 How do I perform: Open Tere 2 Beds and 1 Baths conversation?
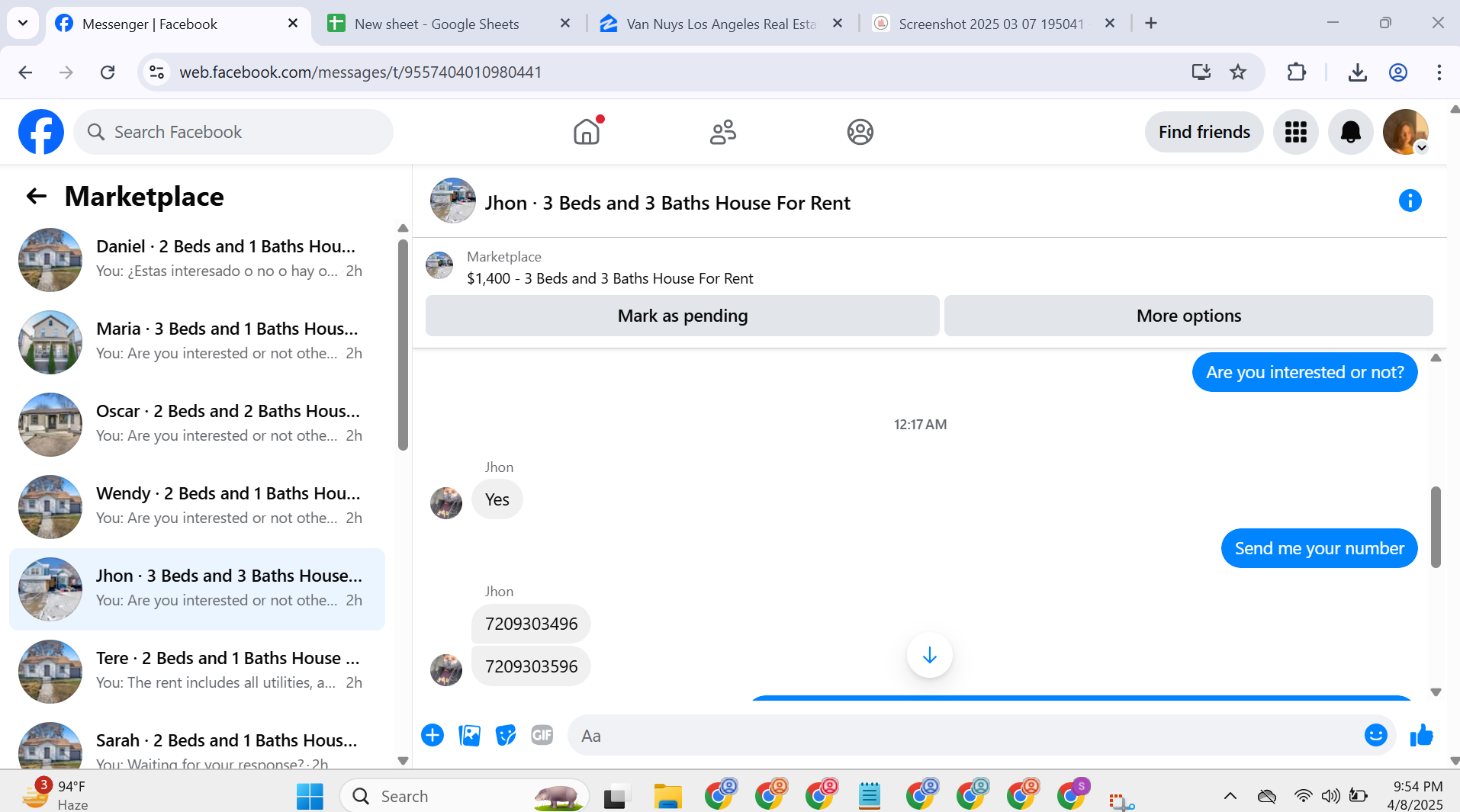[198, 671]
